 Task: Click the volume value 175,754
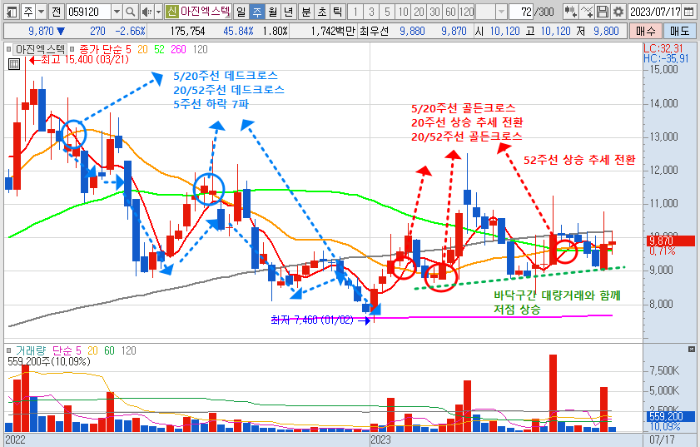[x=188, y=31]
